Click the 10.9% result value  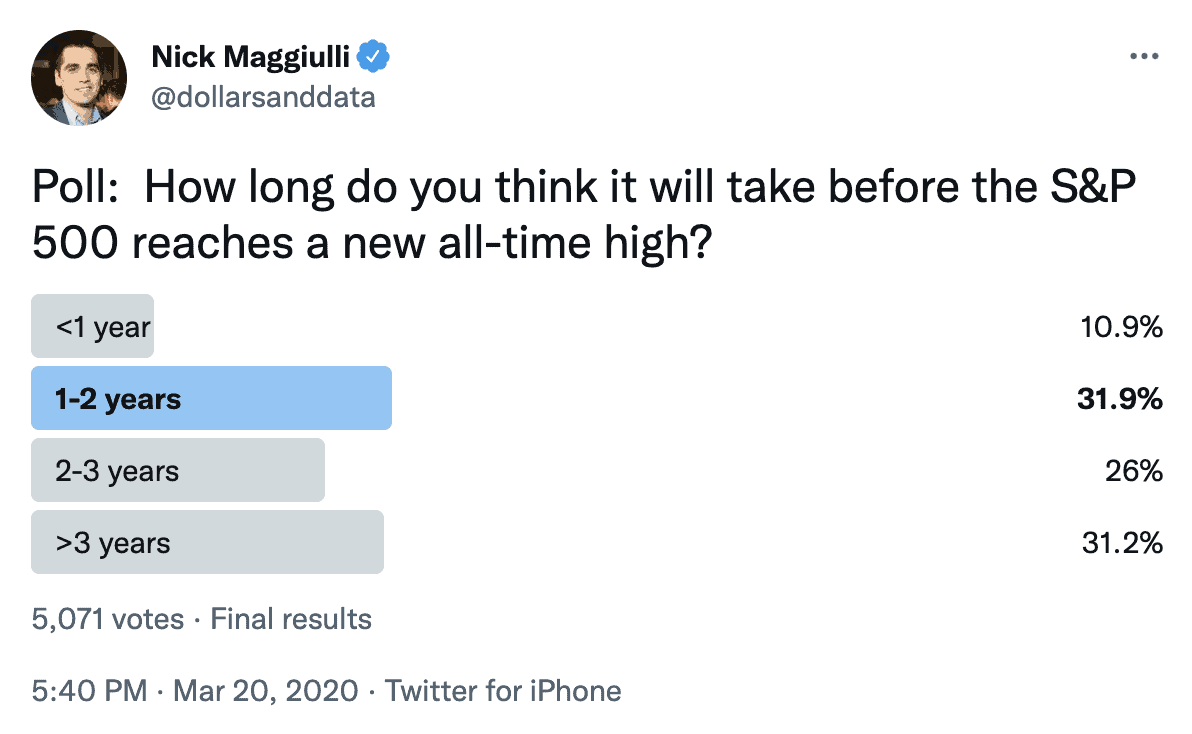tap(1121, 327)
